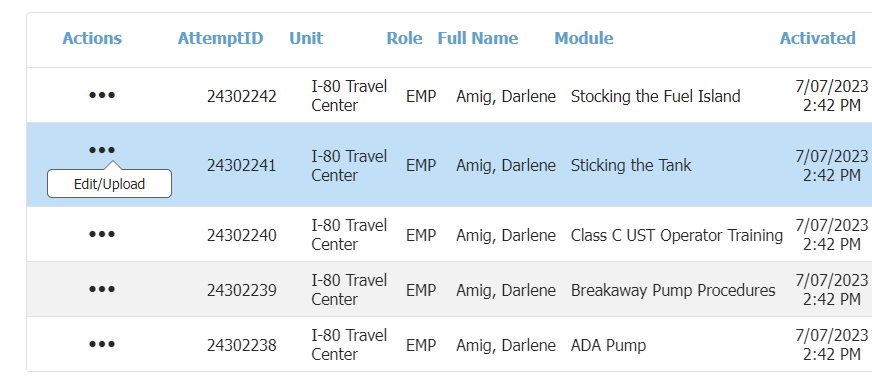Choose Edit/Upload from the popup
872x389 pixels.
click(x=110, y=184)
